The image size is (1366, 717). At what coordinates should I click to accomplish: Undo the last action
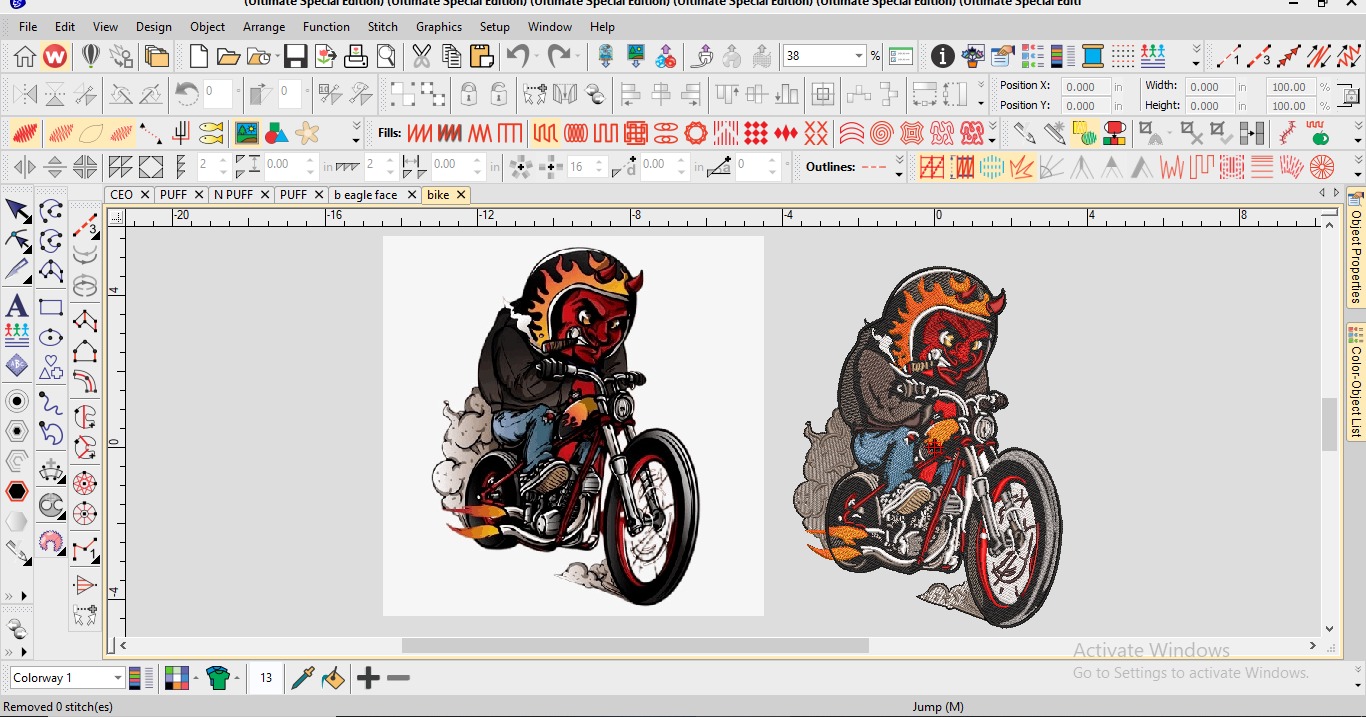tap(517, 56)
